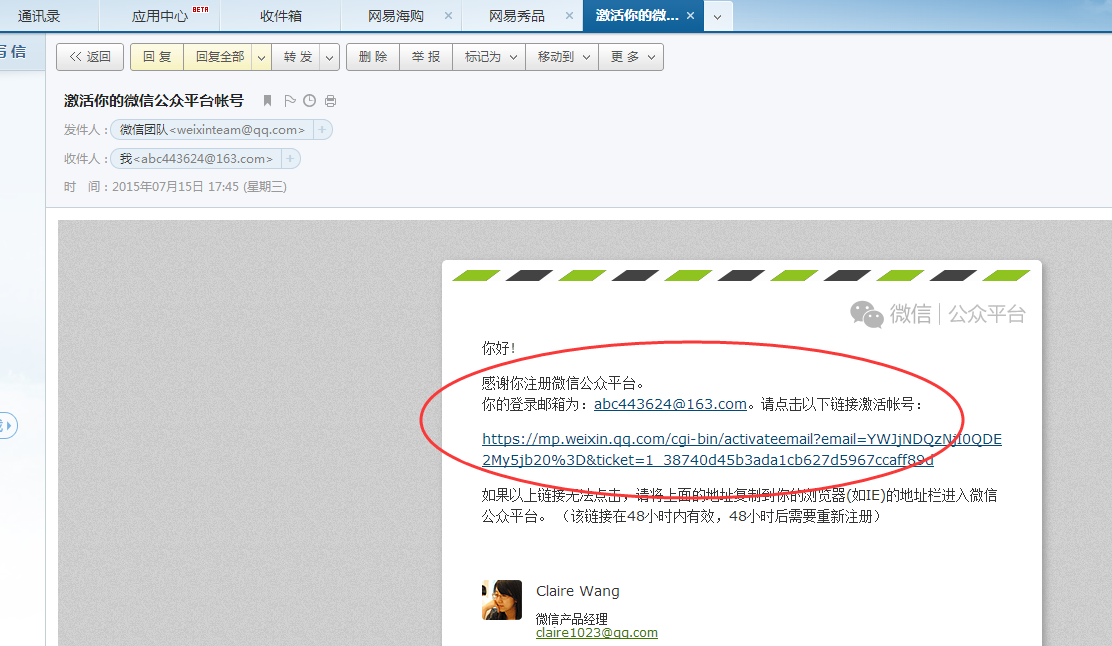The image size is (1112, 646).
Task: Click the plus icon next to recipient abc443624
Action: point(290,159)
